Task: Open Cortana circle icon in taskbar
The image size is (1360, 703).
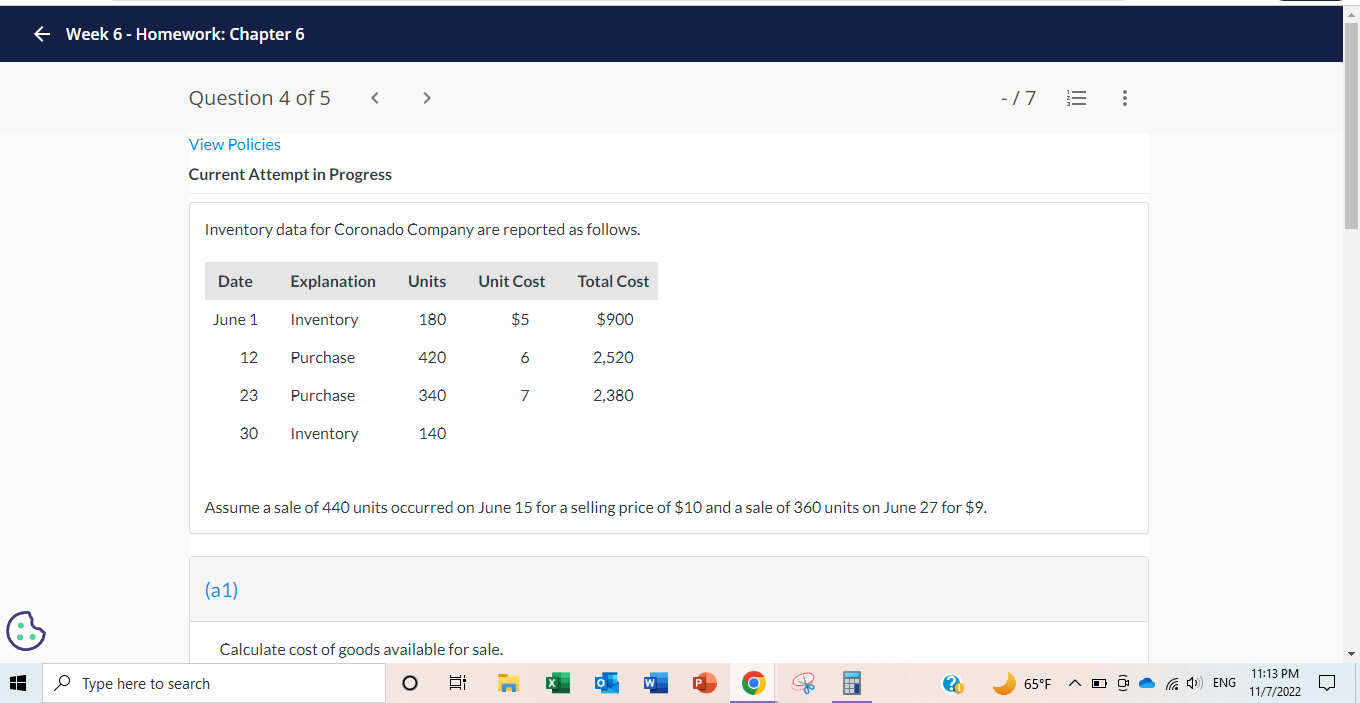Action: pyautogui.click(x=410, y=684)
